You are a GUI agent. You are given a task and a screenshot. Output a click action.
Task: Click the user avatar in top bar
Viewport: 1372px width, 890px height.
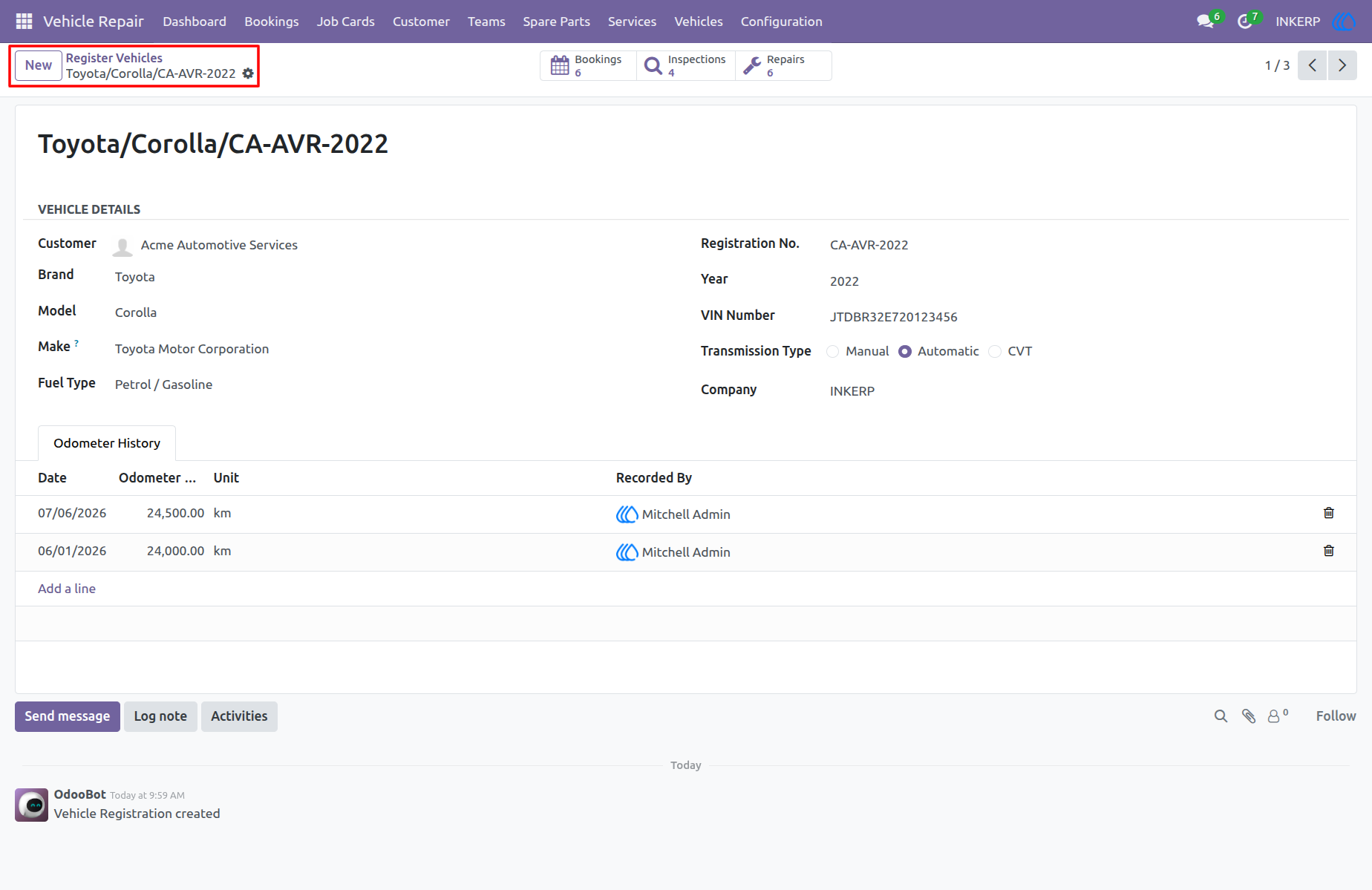pos(1344,22)
